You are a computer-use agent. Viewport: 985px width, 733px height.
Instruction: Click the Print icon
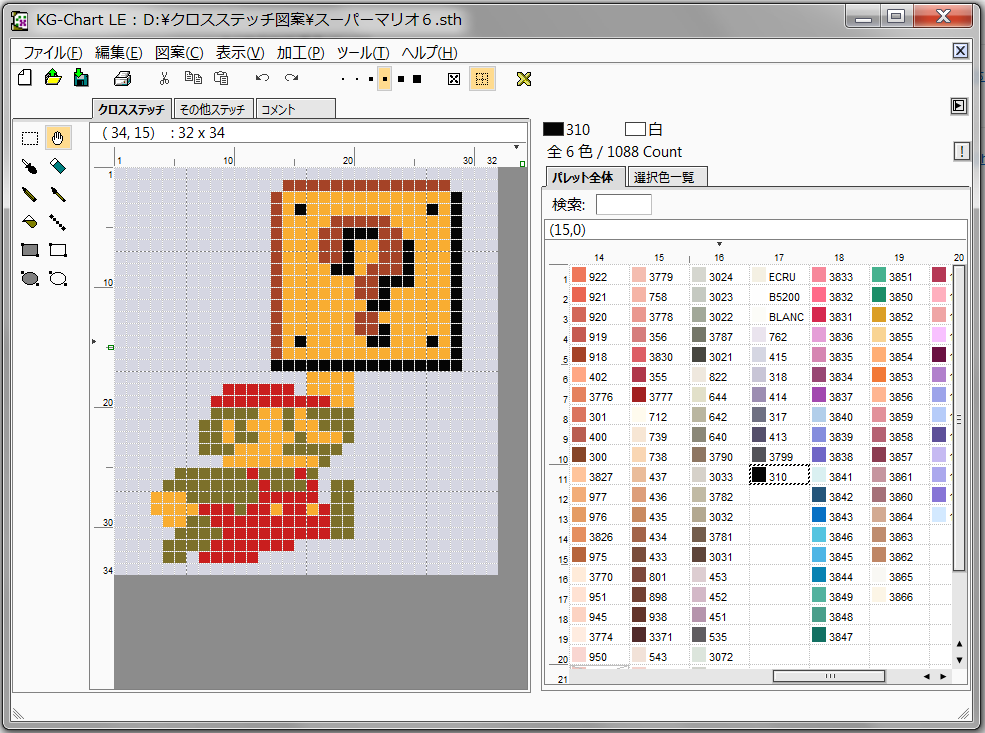(x=122, y=79)
